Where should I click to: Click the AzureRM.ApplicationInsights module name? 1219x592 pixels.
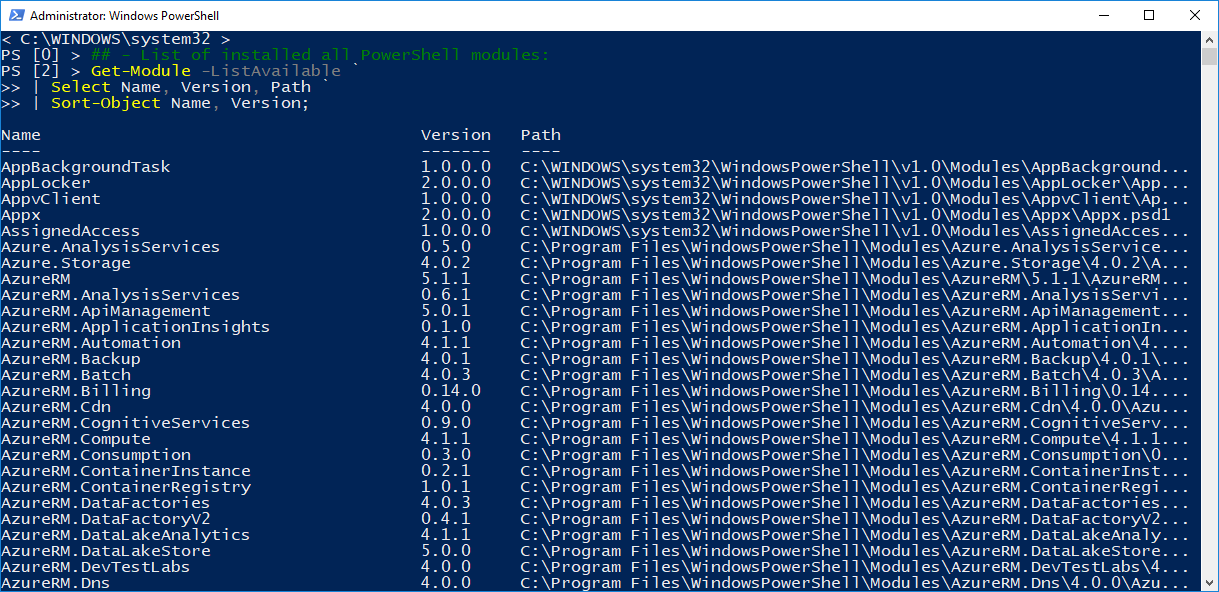136,327
